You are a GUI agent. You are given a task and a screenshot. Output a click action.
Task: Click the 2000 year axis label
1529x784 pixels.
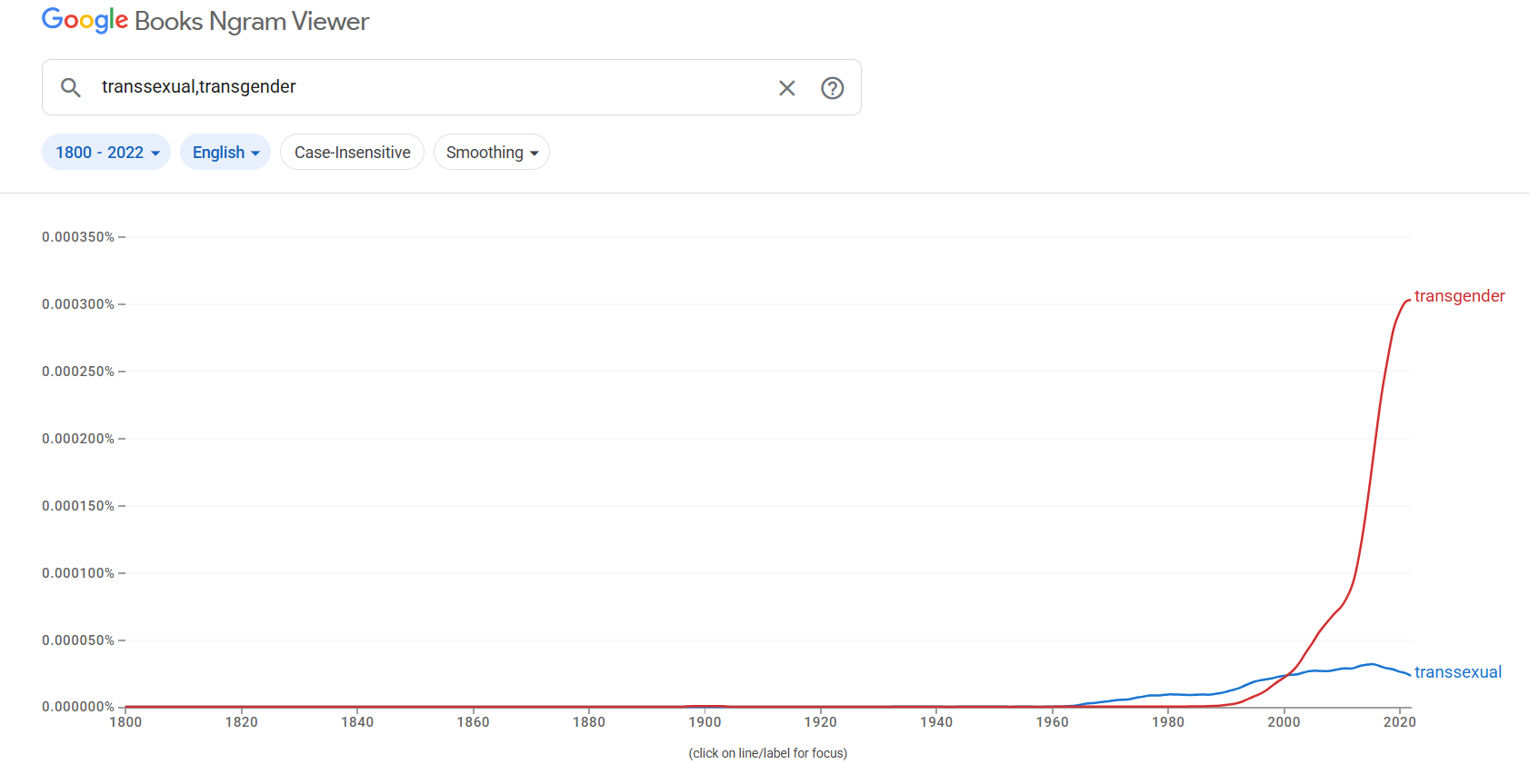tap(1284, 722)
